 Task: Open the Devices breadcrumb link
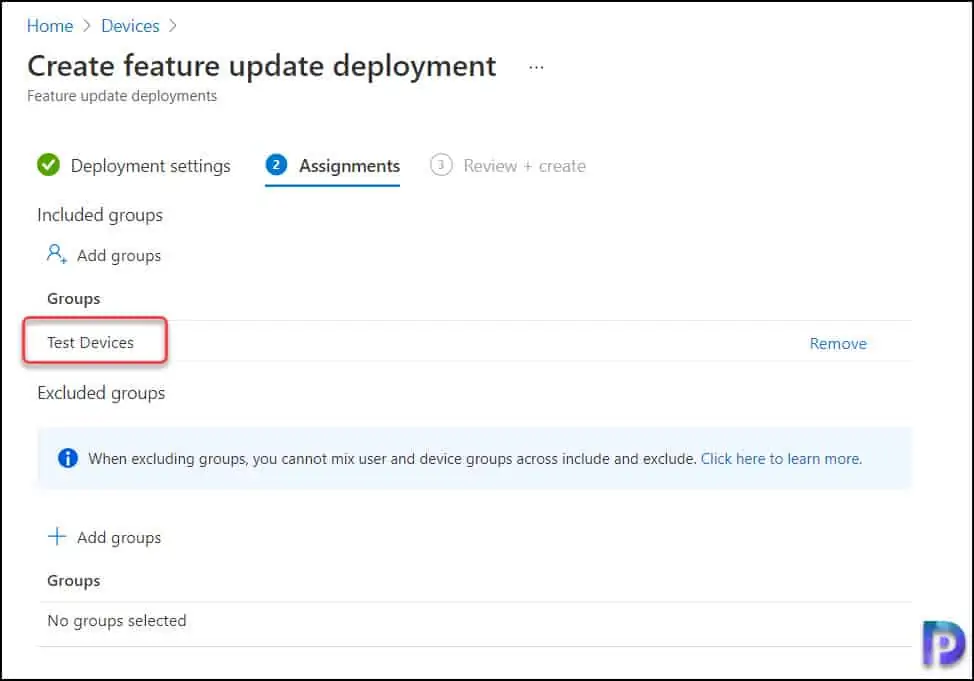click(130, 26)
